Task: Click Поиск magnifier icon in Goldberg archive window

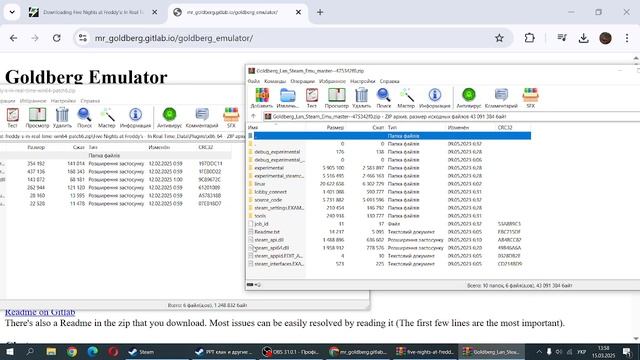Action: click(384, 98)
